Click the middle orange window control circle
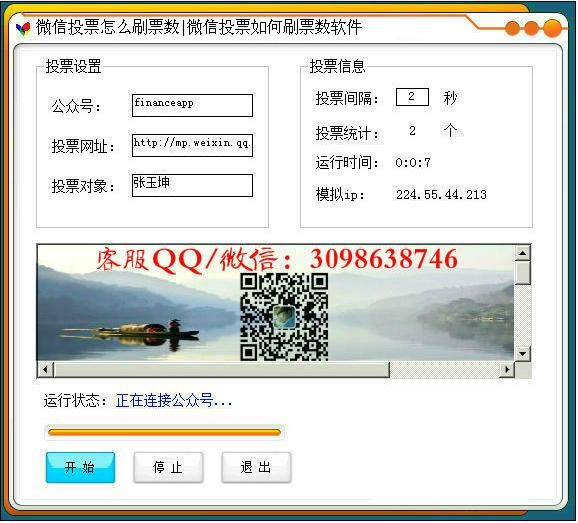 [x=531, y=28]
